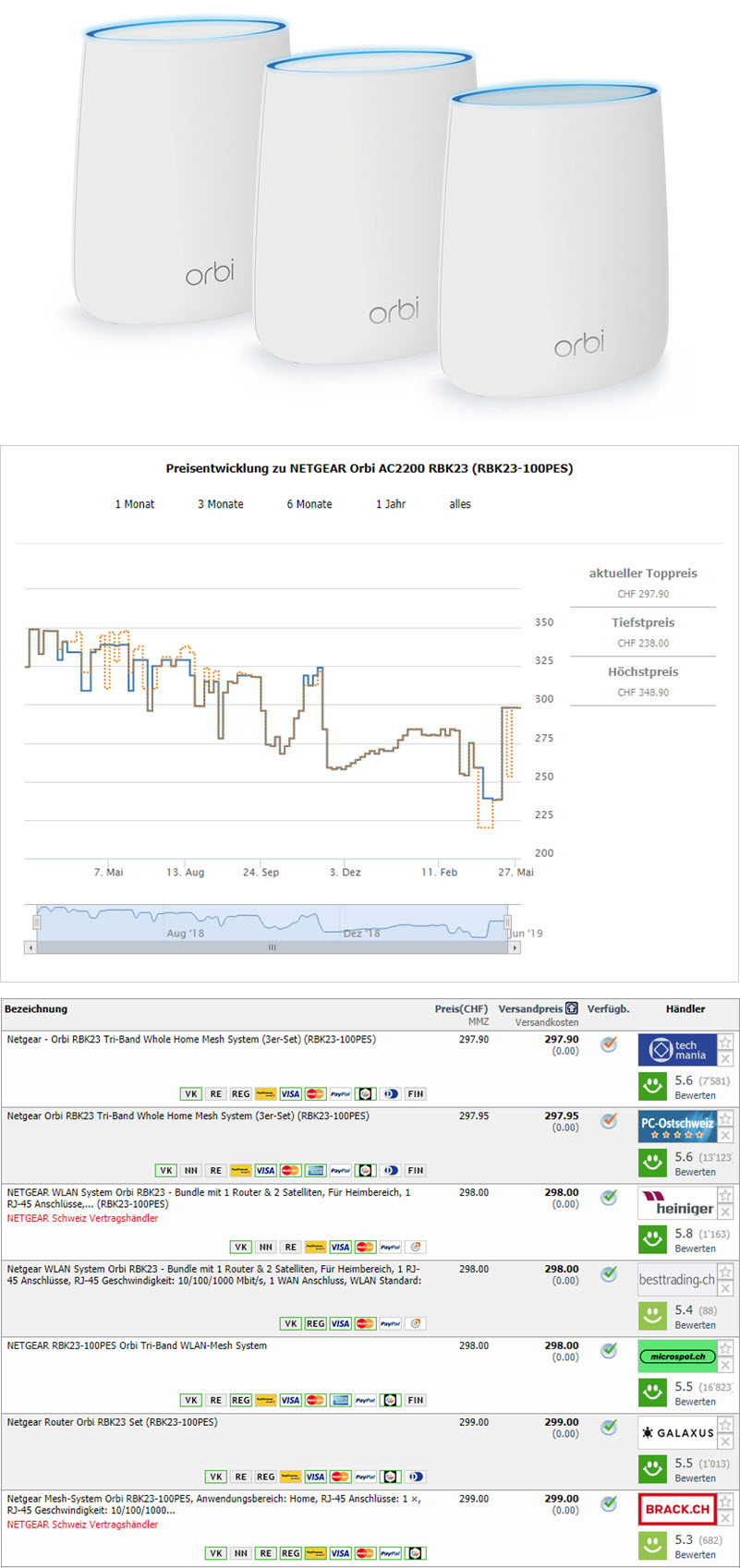
Task: Select the 6 Monate time range
Action: click(309, 504)
